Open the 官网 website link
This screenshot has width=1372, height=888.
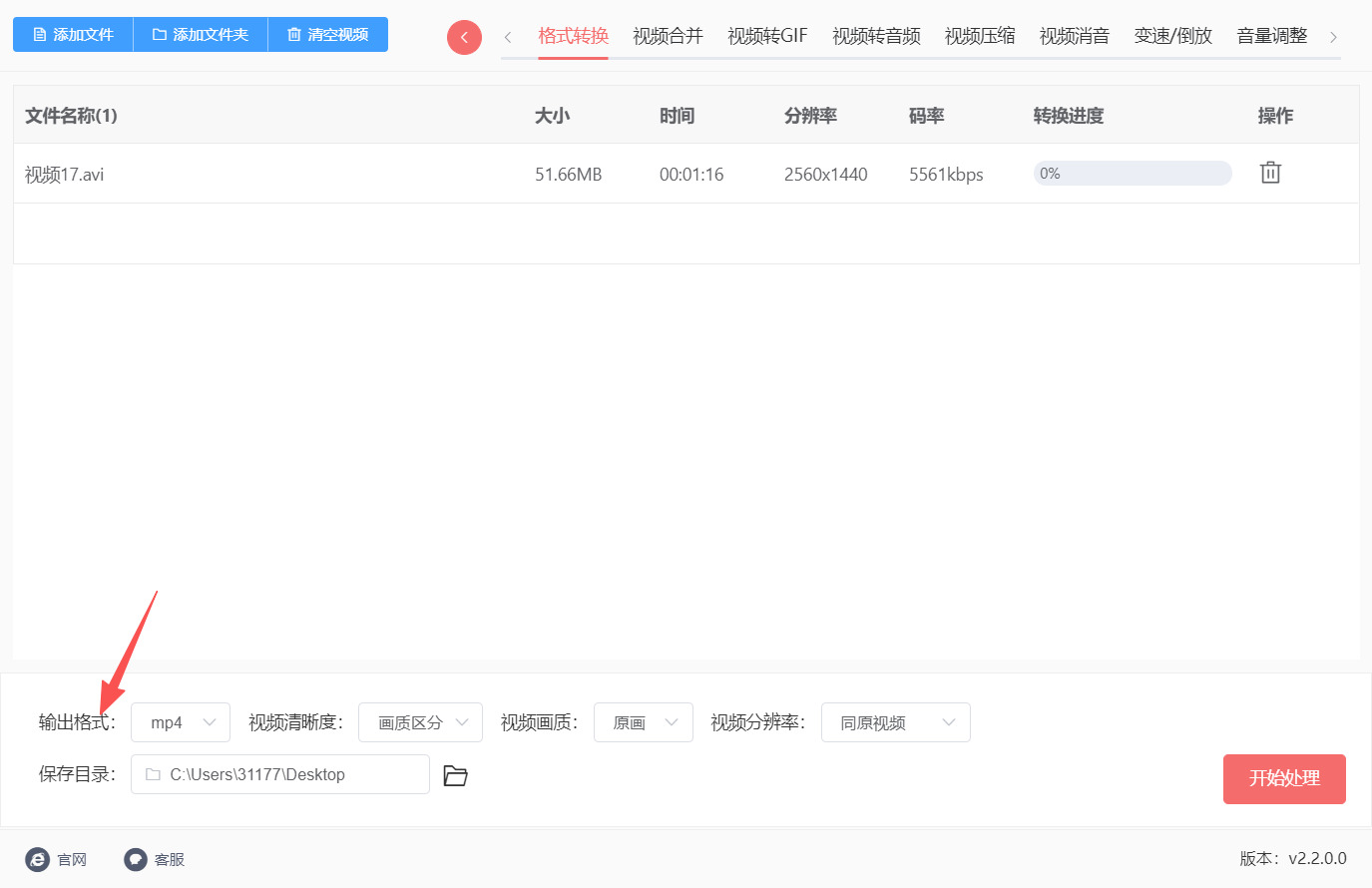pos(57,859)
